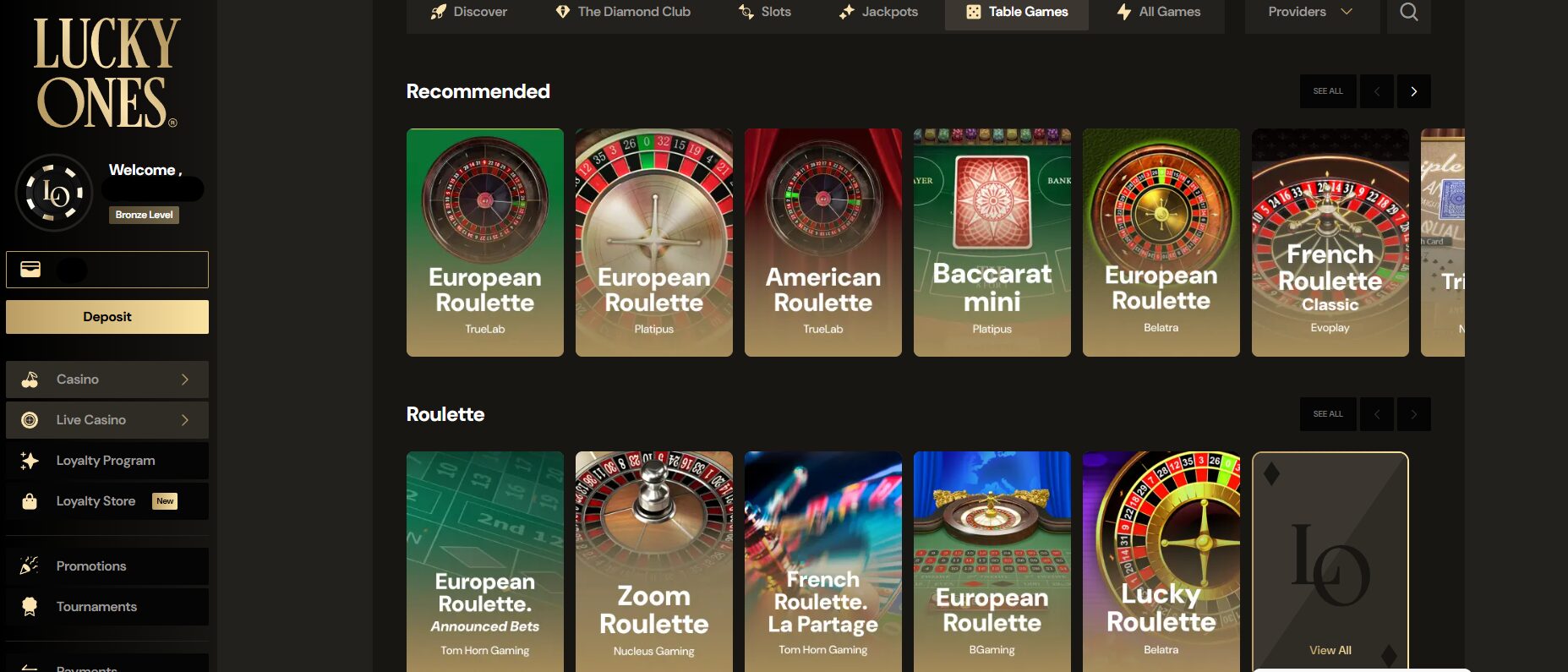Click the search magnifier icon
Viewport: 1568px width, 672px height.
(x=1408, y=12)
